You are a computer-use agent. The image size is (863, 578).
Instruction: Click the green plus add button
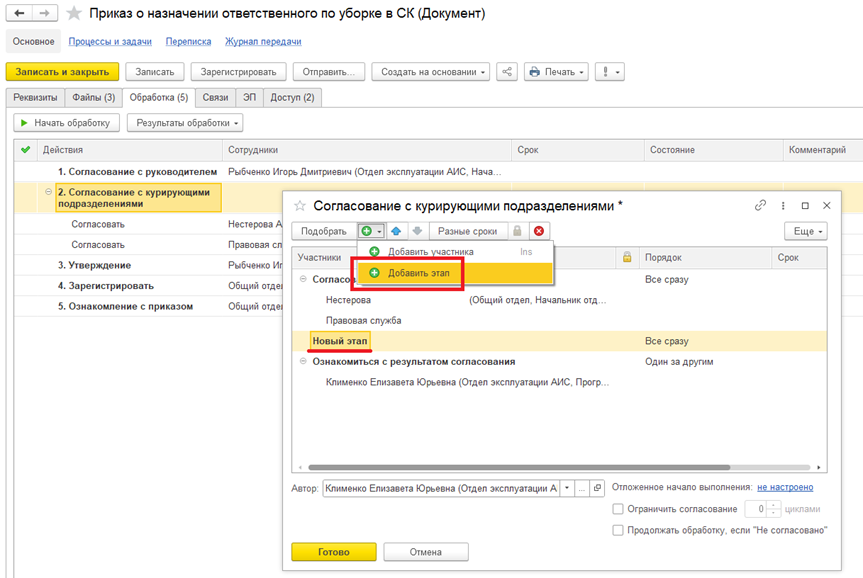[367, 231]
